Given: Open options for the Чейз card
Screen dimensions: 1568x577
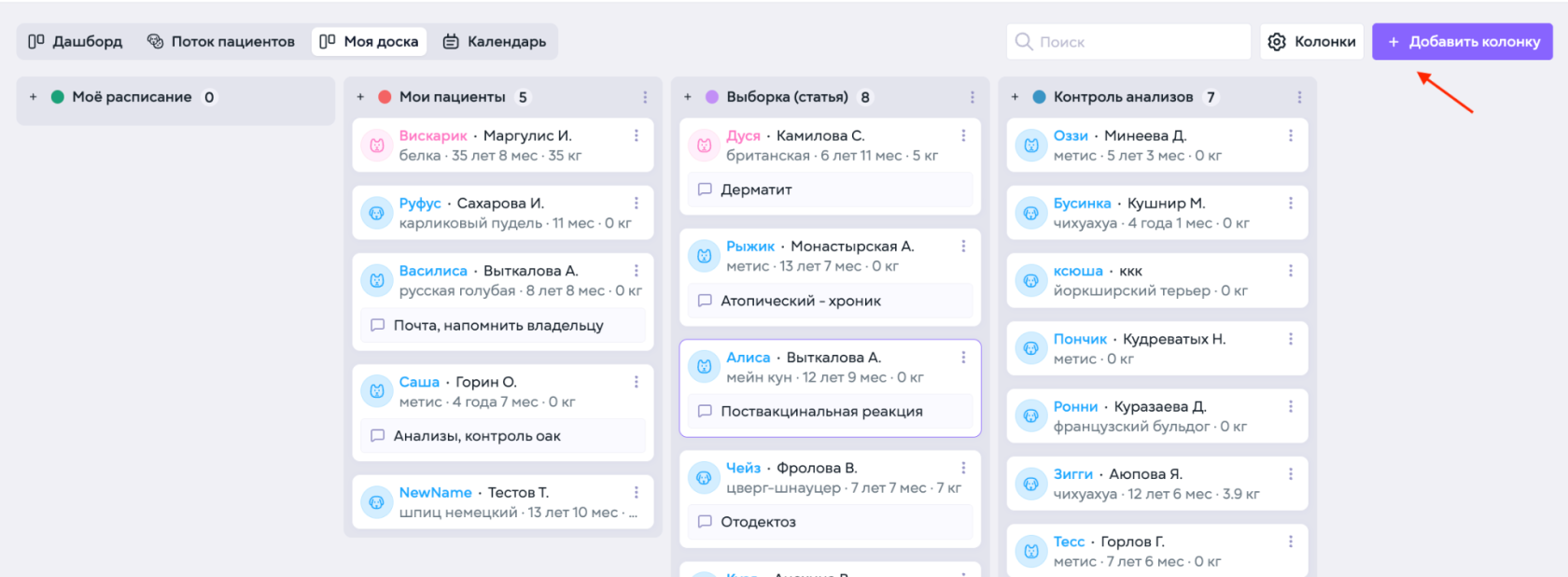Looking at the screenshot, I should [x=964, y=468].
